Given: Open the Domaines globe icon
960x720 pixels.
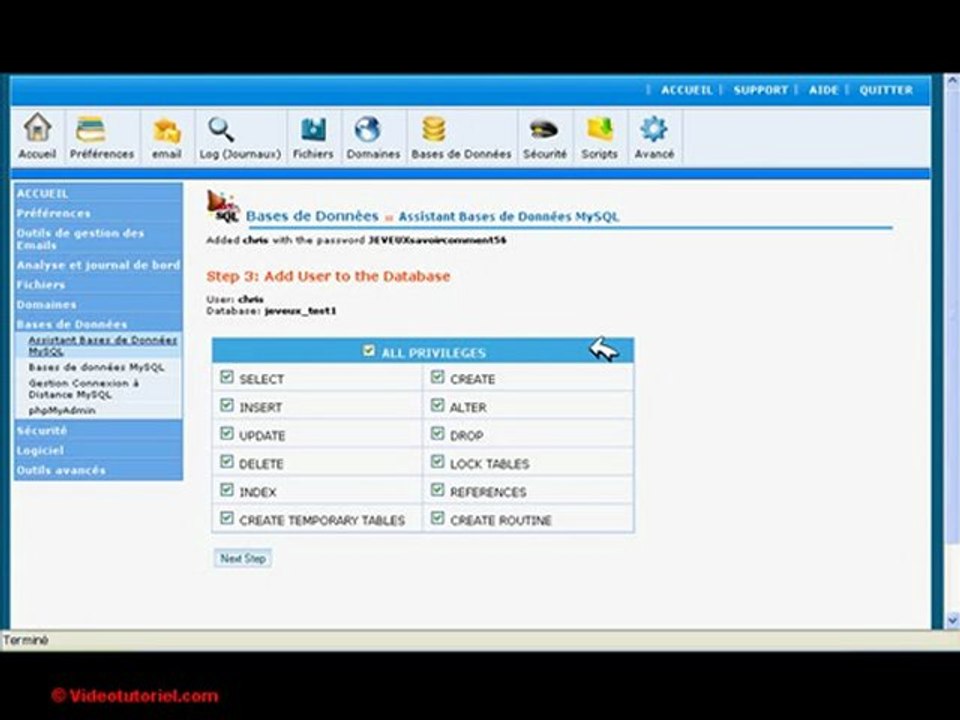Looking at the screenshot, I should pos(367,129).
